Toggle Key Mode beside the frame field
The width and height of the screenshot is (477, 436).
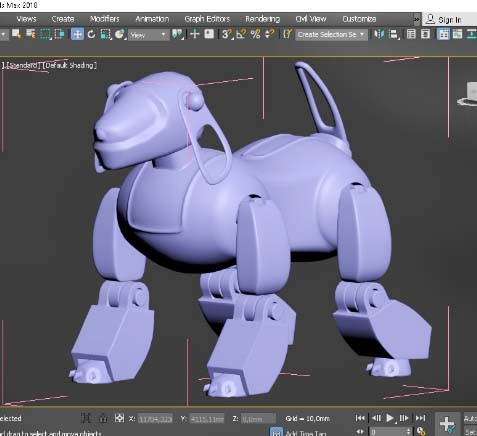(x=360, y=432)
